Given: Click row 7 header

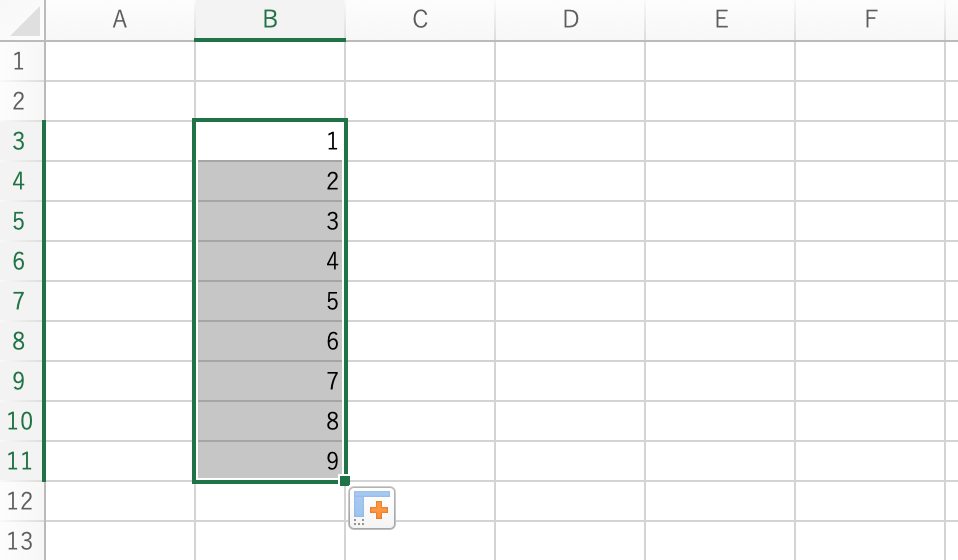Looking at the screenshot, I should [20, 301].
